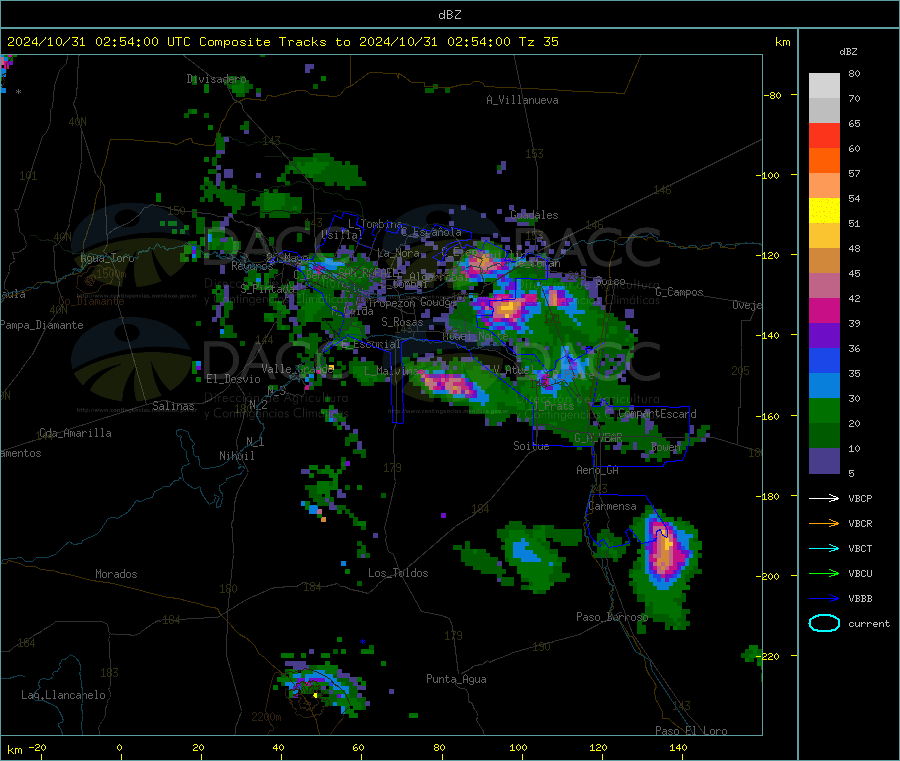Viewport: 900px width, 761px height.
Task: Click the 'Carmensa' map label
Action: [612, 506]
